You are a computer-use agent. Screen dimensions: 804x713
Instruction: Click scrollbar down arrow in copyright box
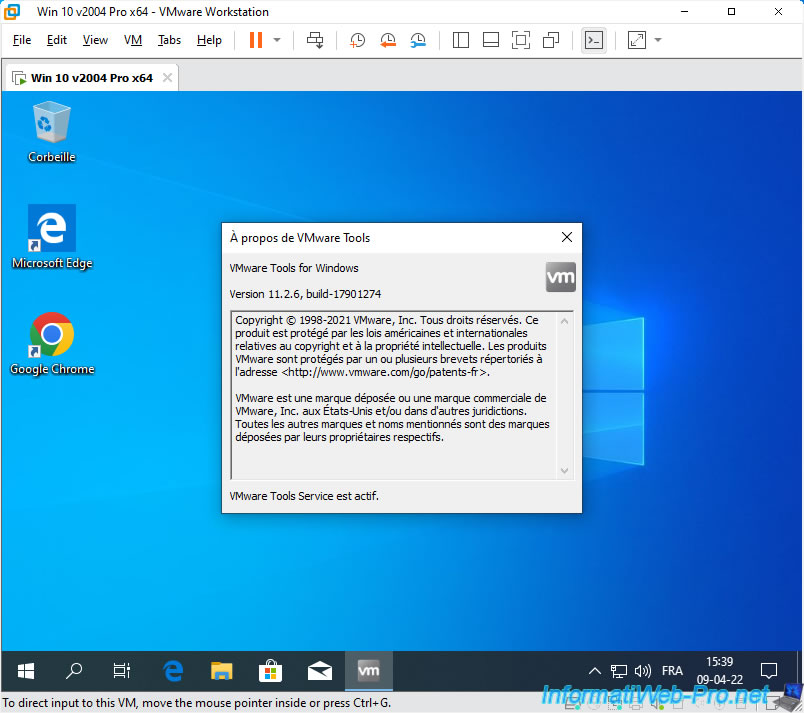[x=565, y=471]
